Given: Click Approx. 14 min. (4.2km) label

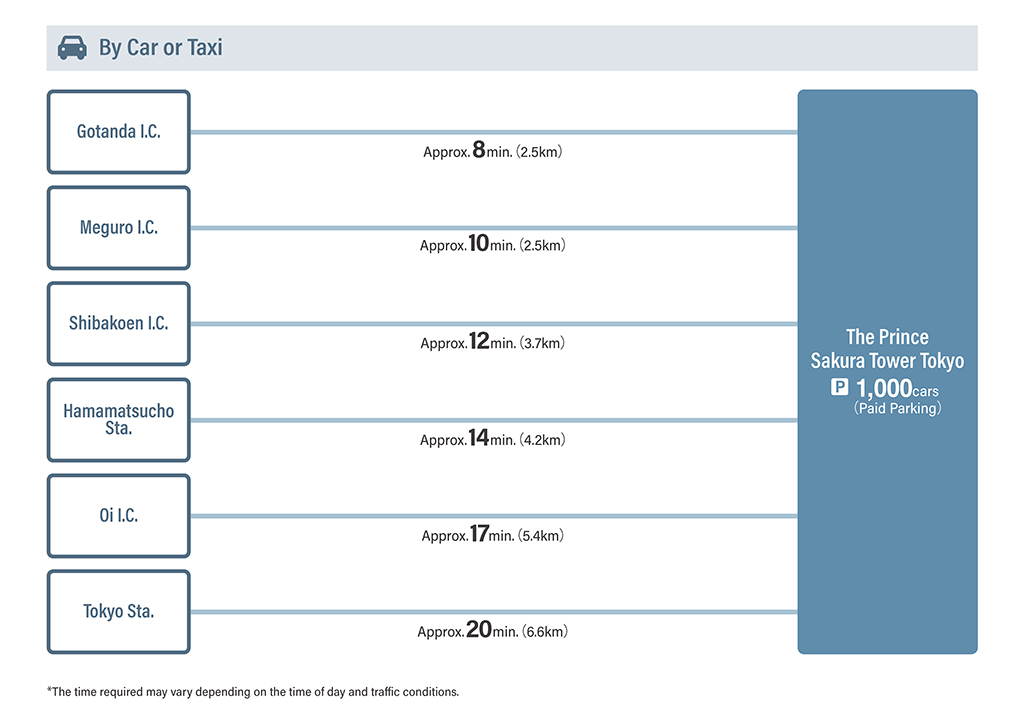Looking at the screenshot, I should [x=492, y=438].
